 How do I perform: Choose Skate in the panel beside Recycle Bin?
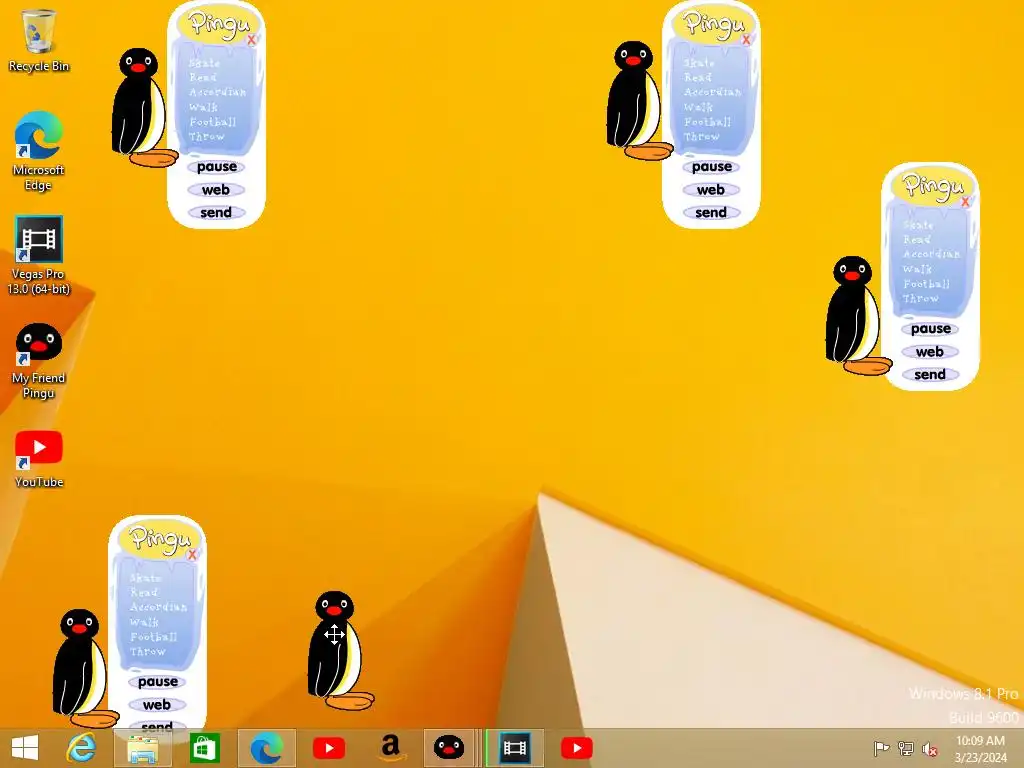pos(204,63)
